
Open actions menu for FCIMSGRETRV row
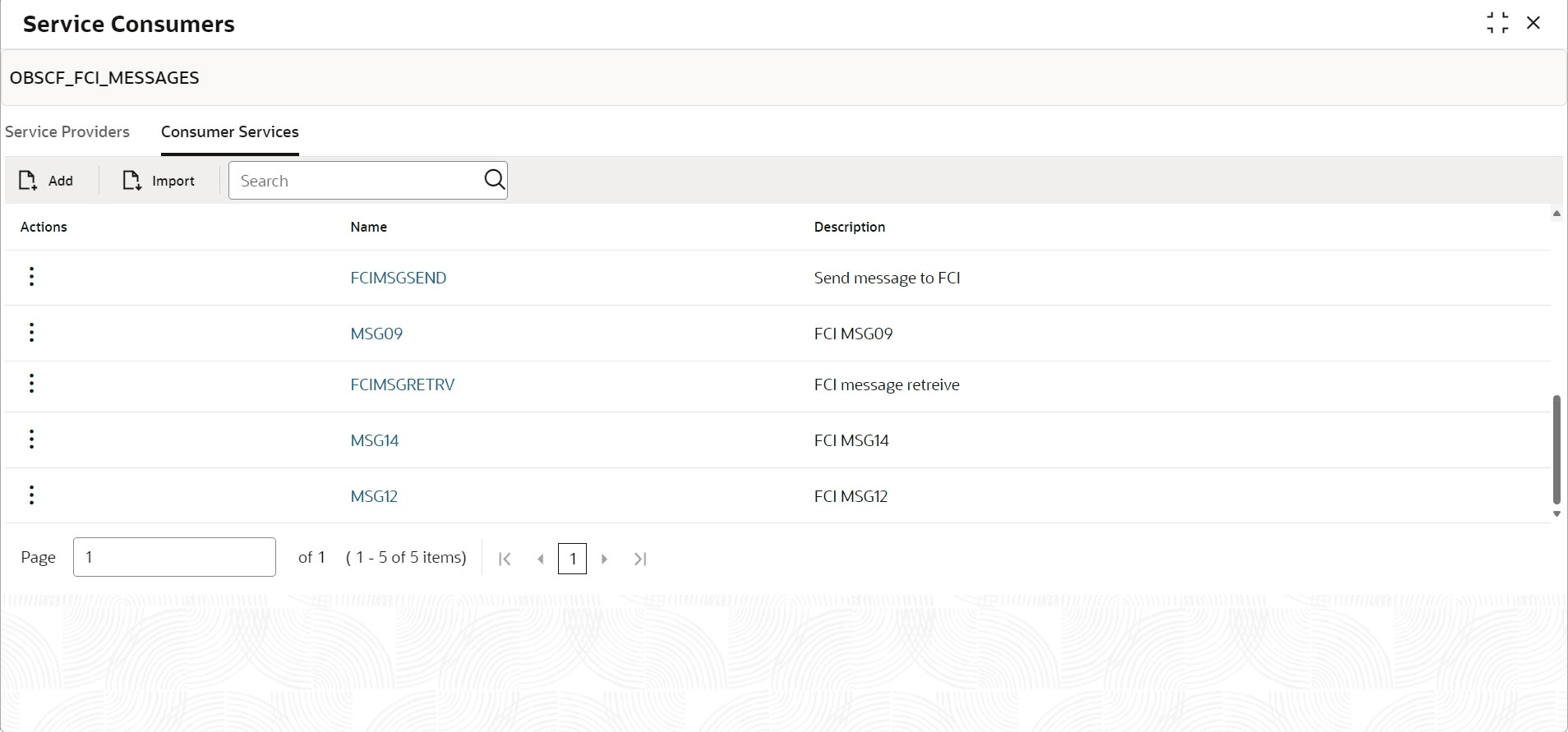tap(31, 384)
